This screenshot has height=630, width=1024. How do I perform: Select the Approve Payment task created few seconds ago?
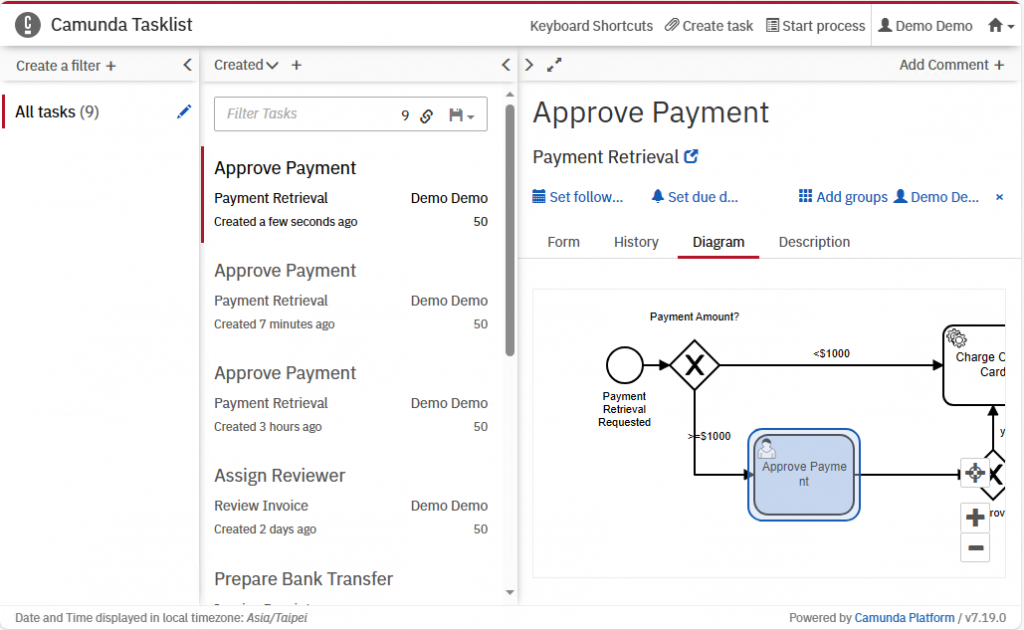coord(351,195)
